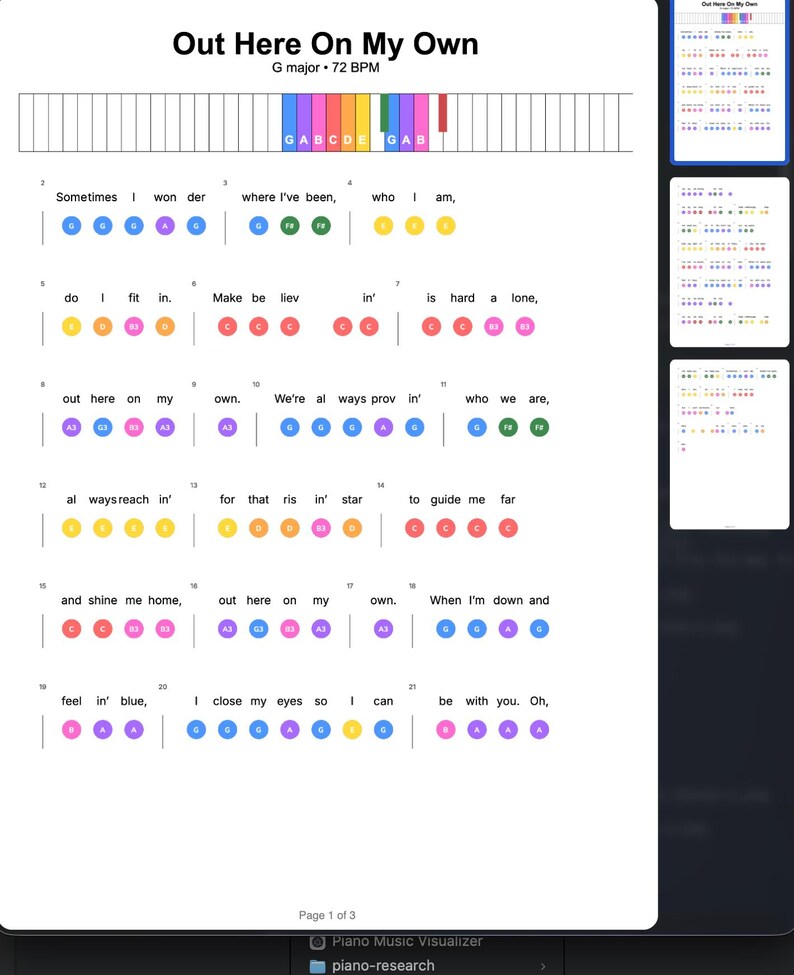Click the lyric 'far'

tap(508, 499)
